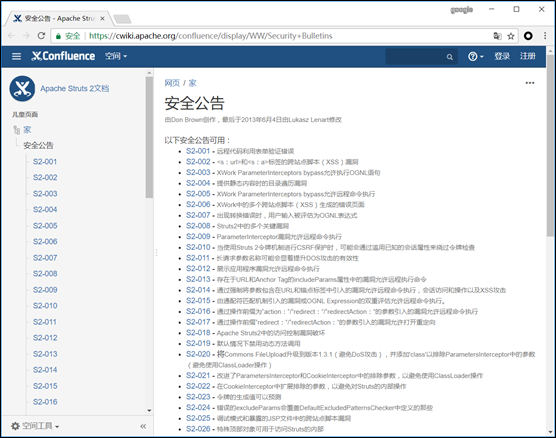Click the page tree icon next to 家

pos(17,130)
